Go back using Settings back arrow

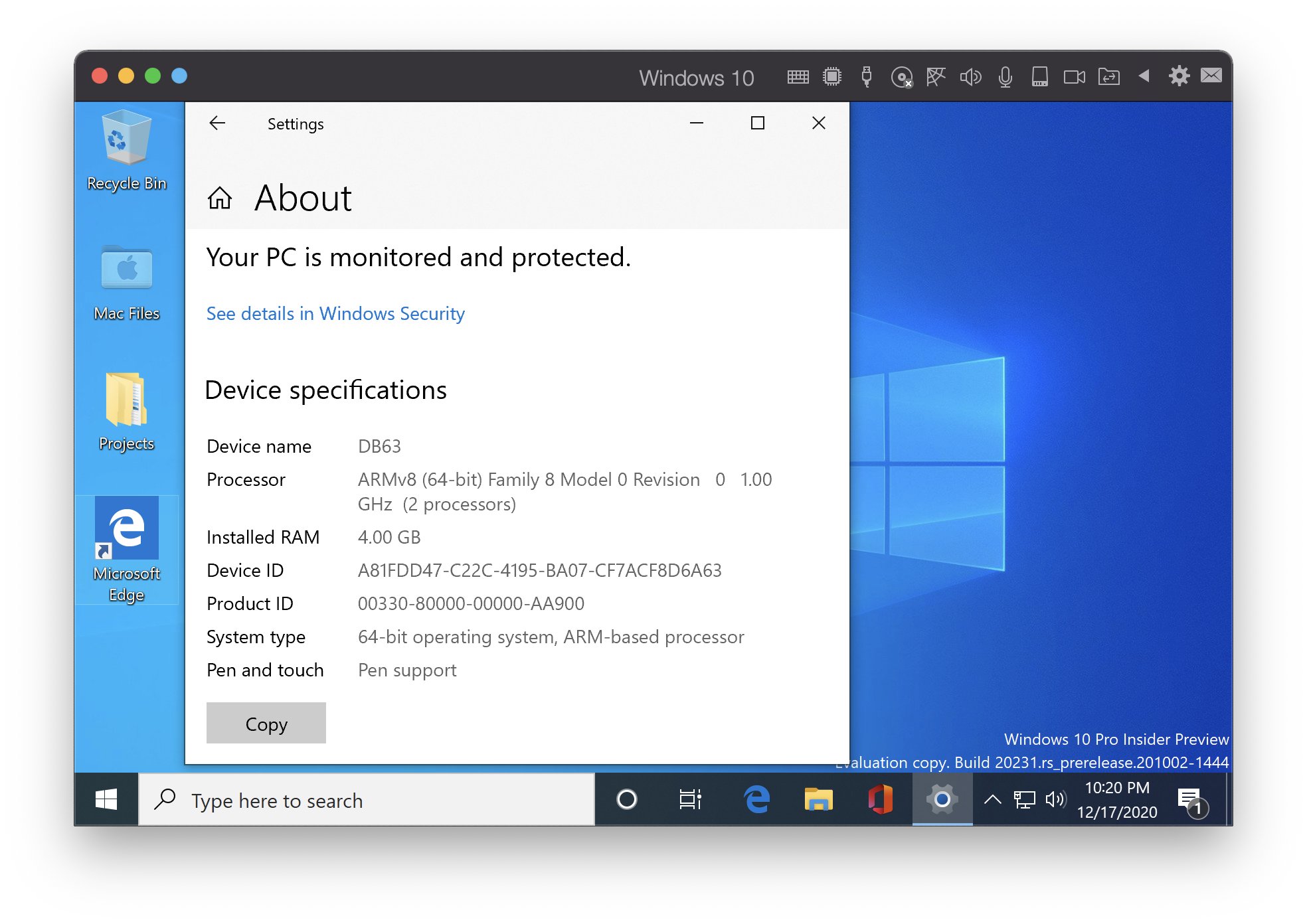pyautogui.click(x=217, y=123)
